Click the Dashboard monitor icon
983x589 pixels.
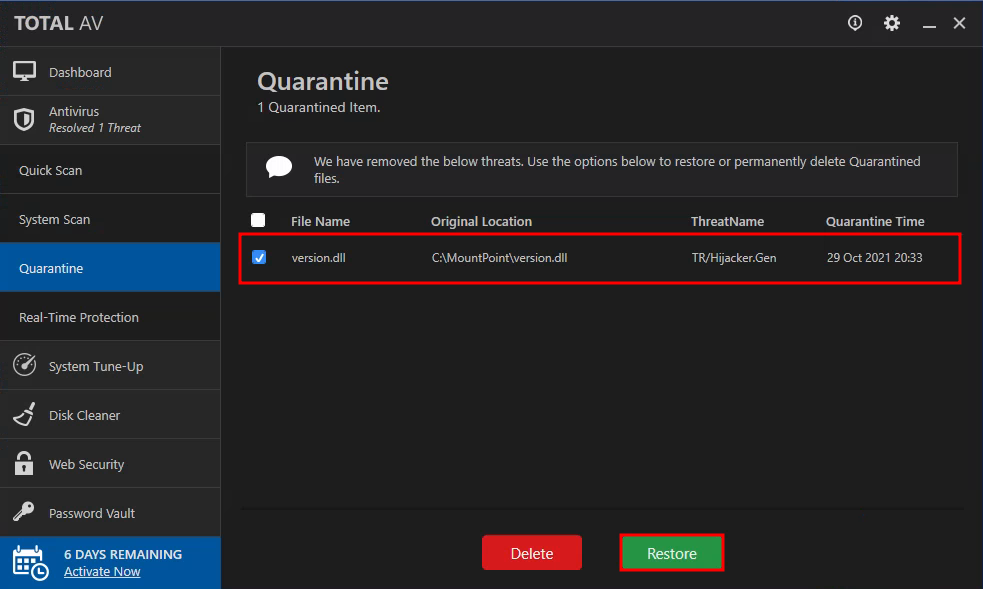click(24, 71)
